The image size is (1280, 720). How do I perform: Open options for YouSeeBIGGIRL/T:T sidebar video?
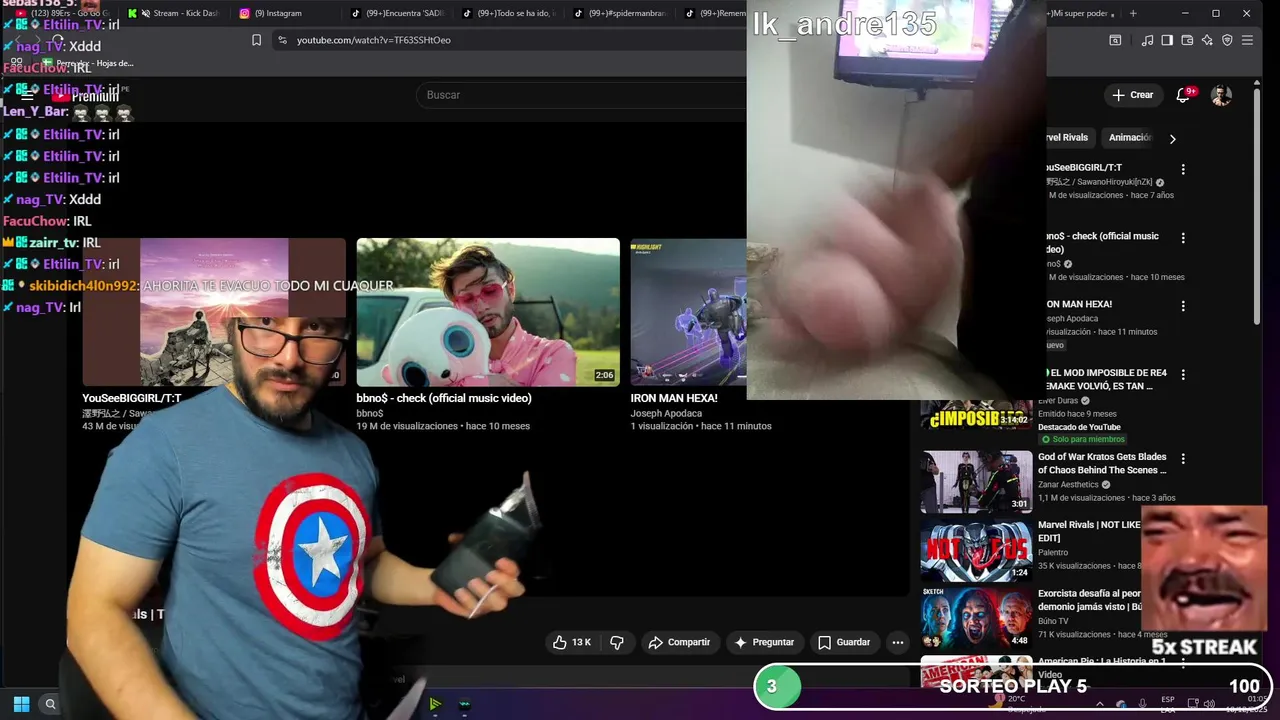tap(1183, 170)
